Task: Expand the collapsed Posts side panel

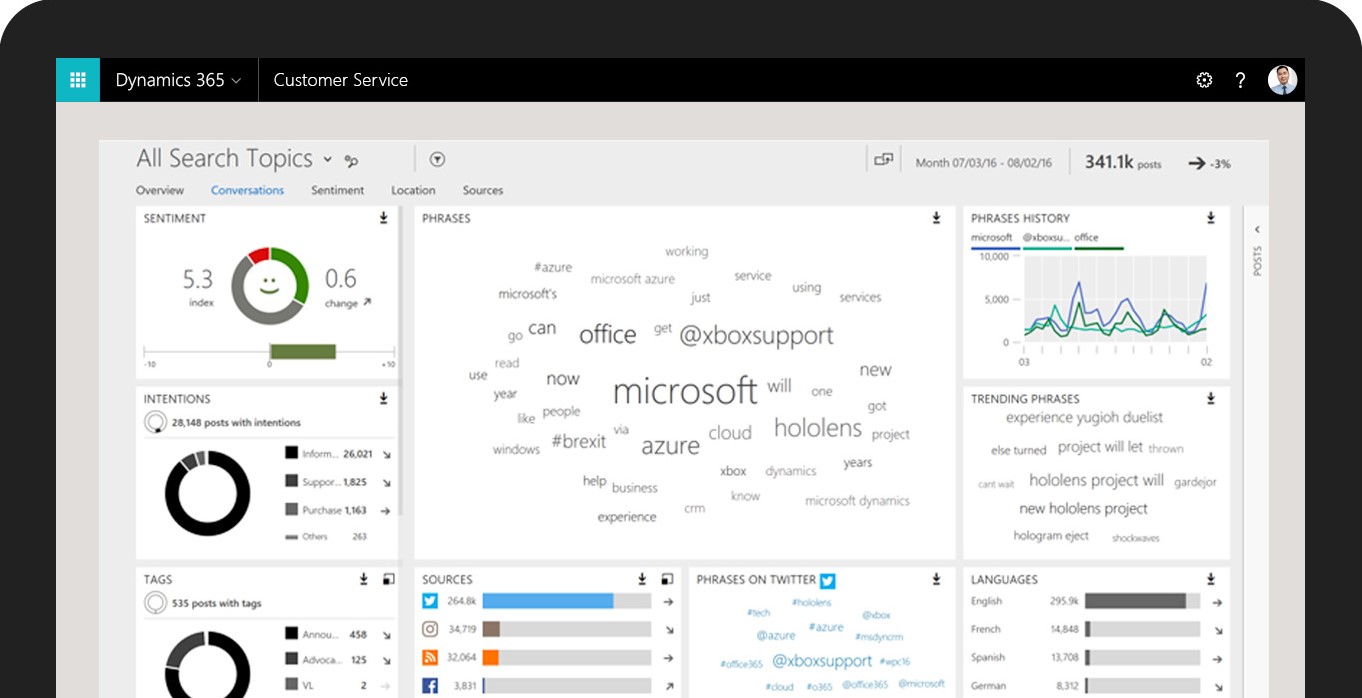Action: (1257, 229)
